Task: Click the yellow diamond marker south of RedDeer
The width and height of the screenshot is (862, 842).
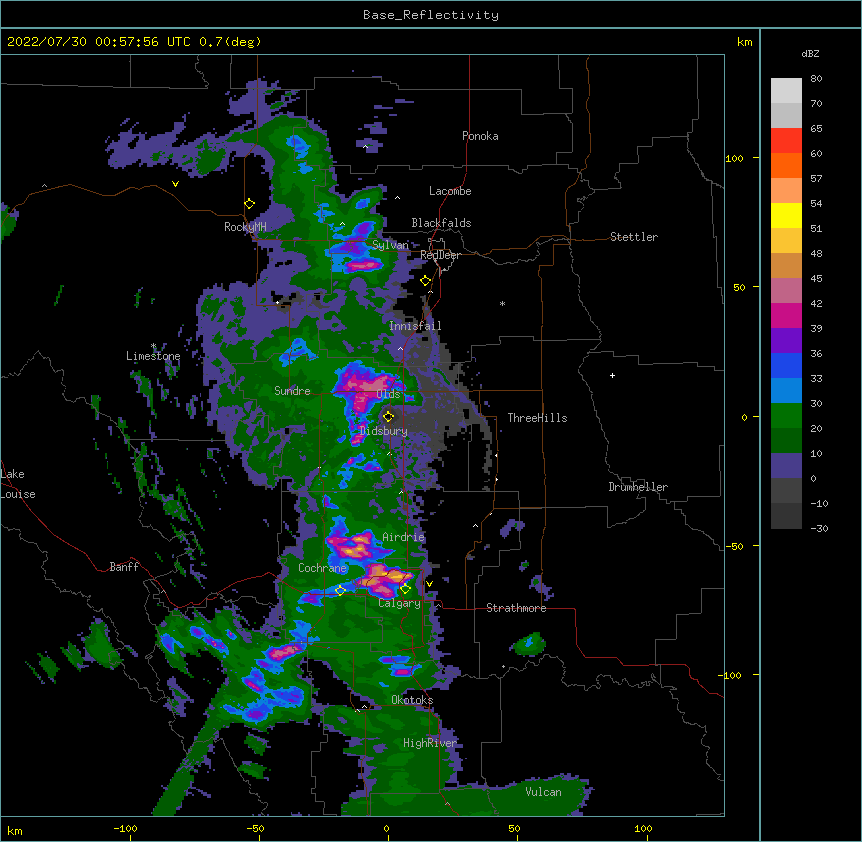Action: coord(426,281)
